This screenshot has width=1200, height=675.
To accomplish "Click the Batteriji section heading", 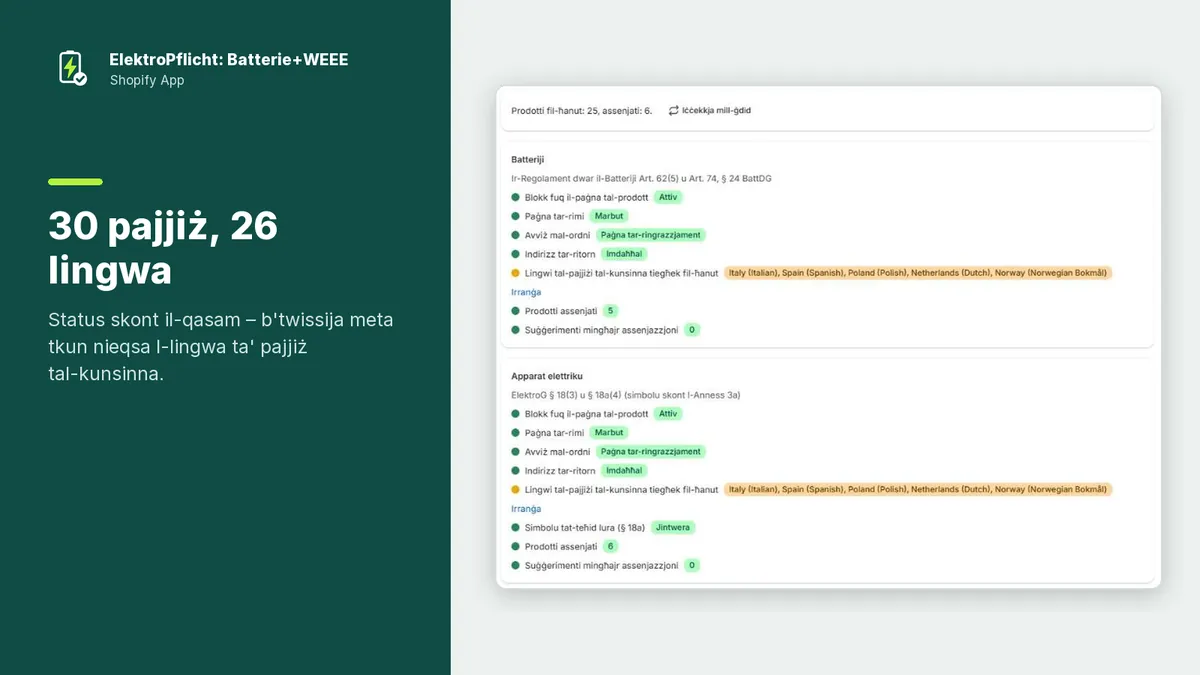I will pyautogui.click(x=528, y=160).
